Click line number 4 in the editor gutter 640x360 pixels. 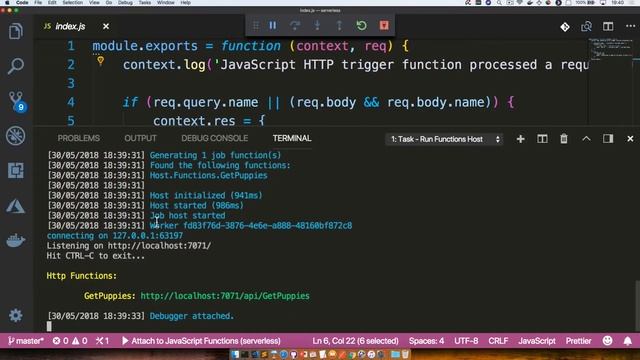click(x=71, y=102)
